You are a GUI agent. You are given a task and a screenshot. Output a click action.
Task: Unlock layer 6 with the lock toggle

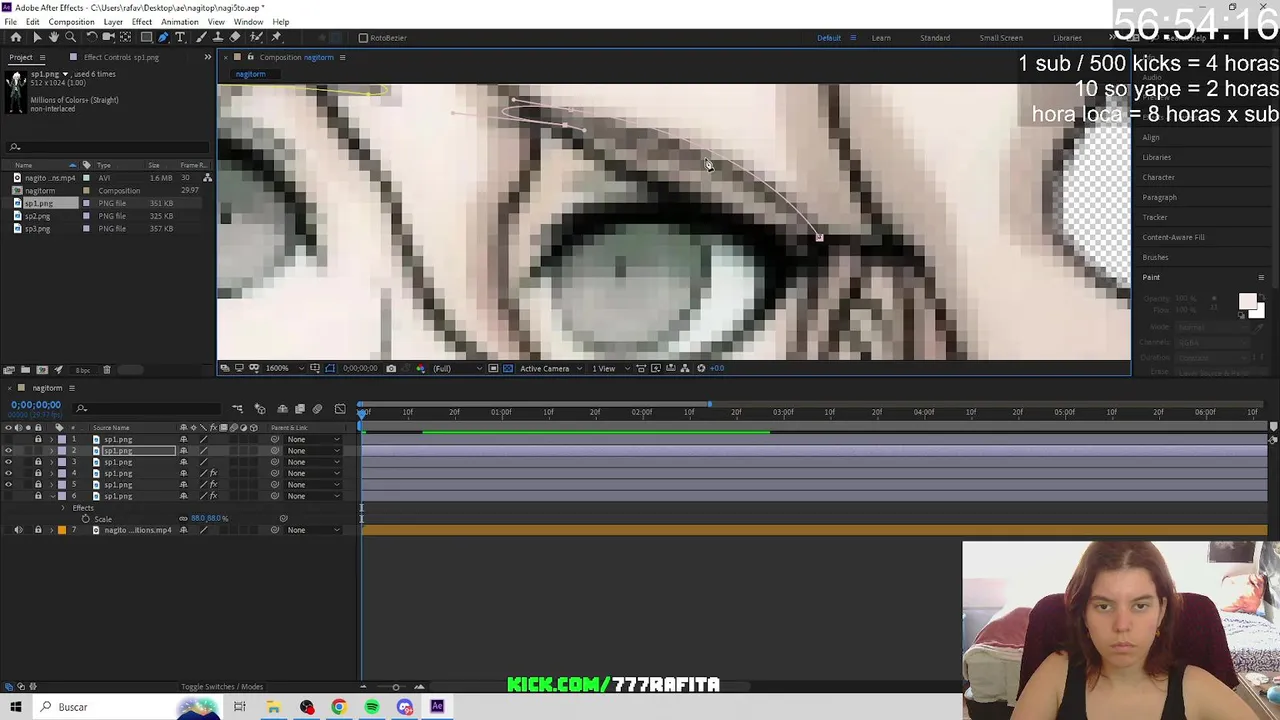(x=38, y=496)
